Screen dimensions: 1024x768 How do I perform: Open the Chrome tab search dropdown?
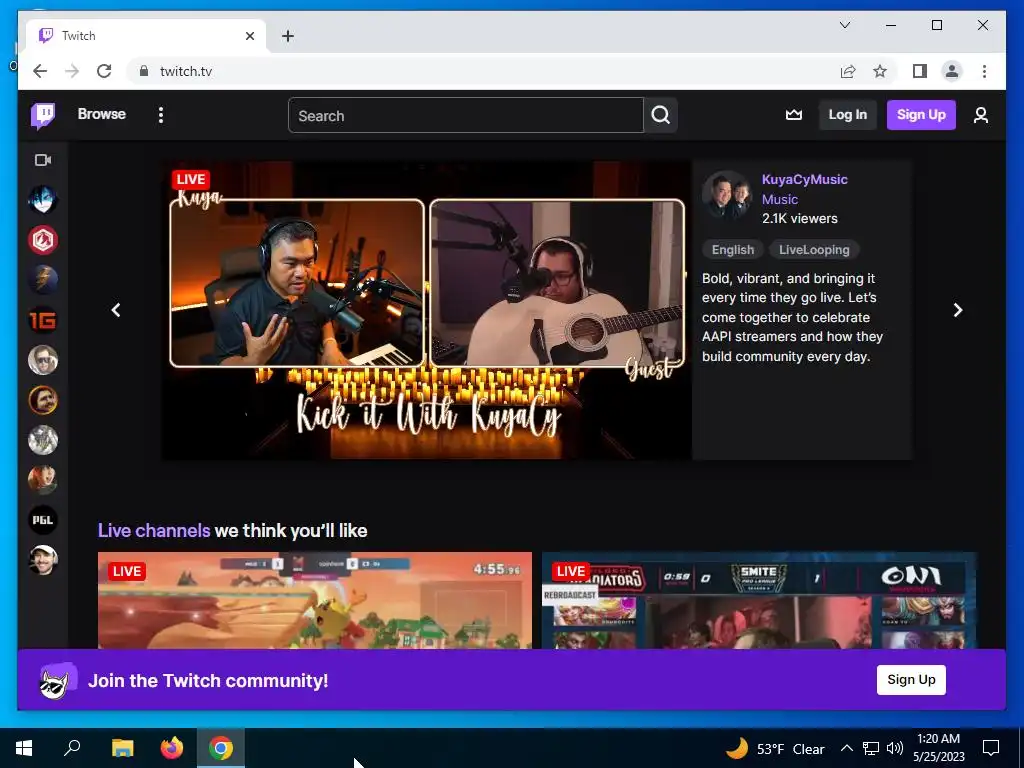844,25
